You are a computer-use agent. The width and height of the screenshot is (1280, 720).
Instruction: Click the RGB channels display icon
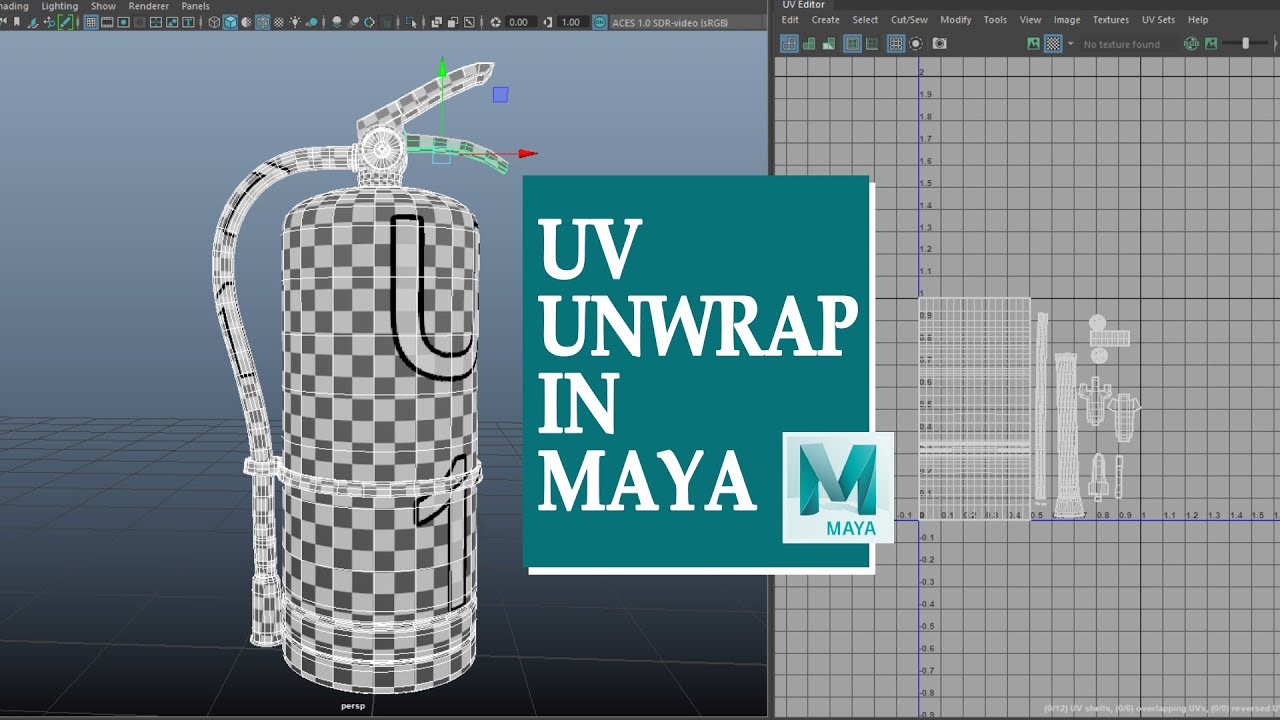coord(1191,43)
